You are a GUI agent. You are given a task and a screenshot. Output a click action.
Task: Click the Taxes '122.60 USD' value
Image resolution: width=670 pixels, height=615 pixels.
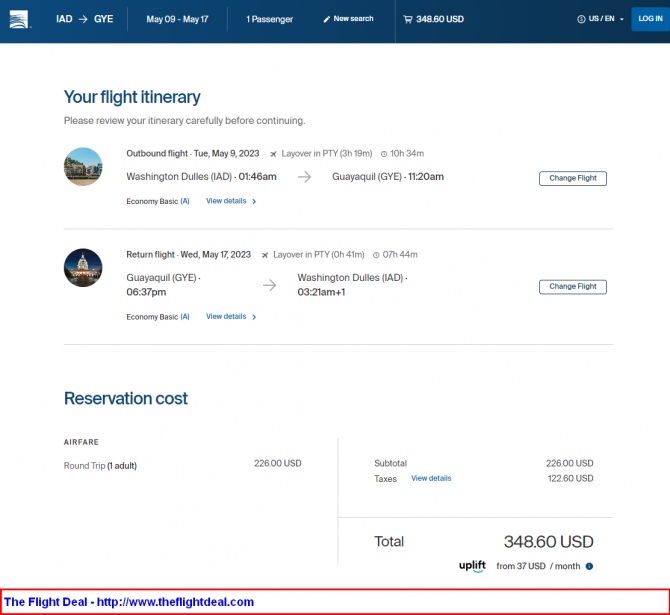[x=570, y=478]
